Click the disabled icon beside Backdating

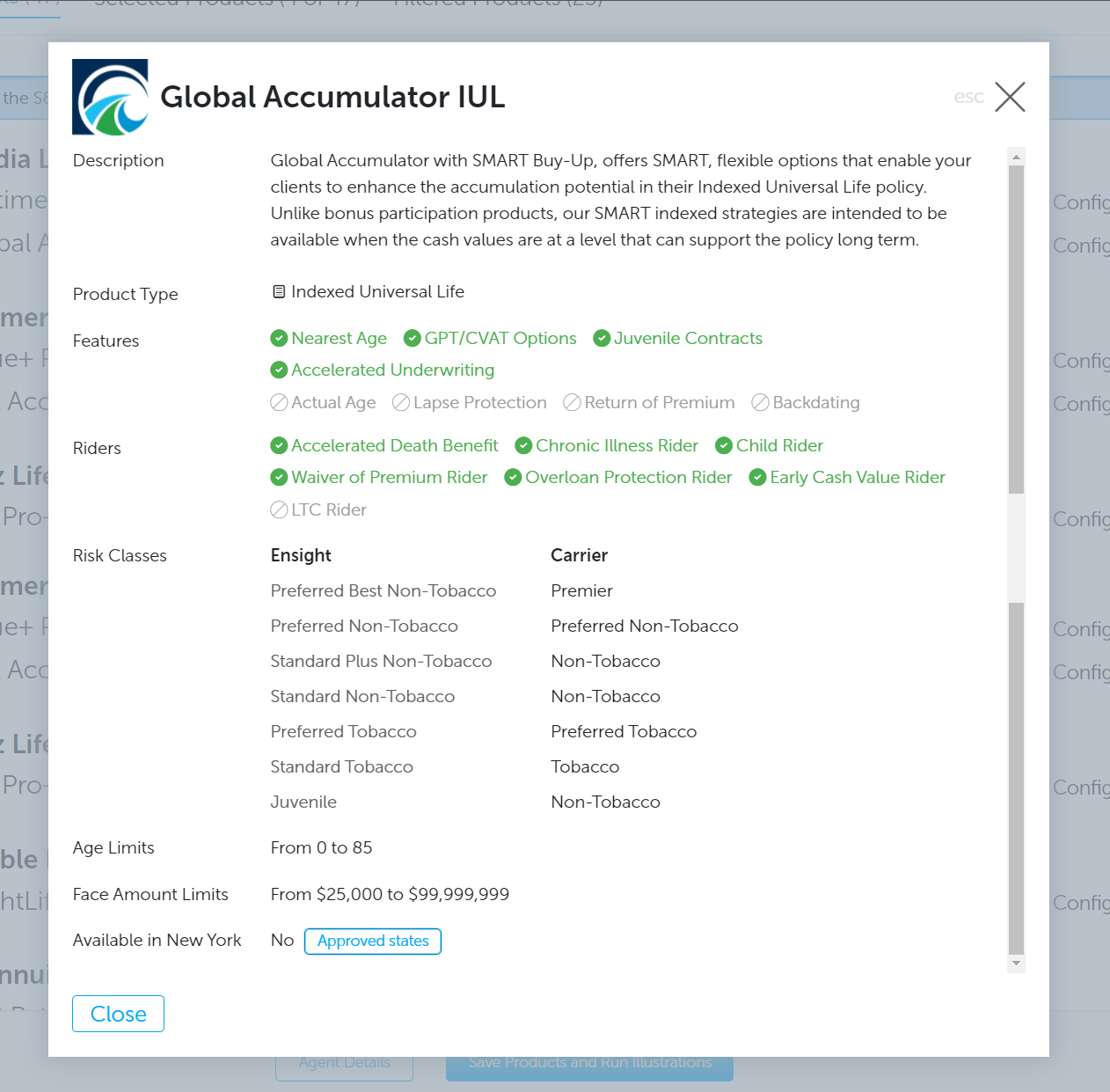pyautogui.click(x=760, y=402)
